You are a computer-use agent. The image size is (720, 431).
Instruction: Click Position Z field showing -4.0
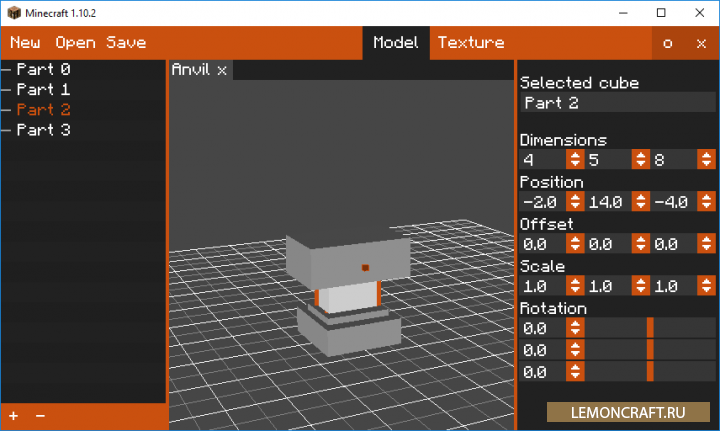674,202
